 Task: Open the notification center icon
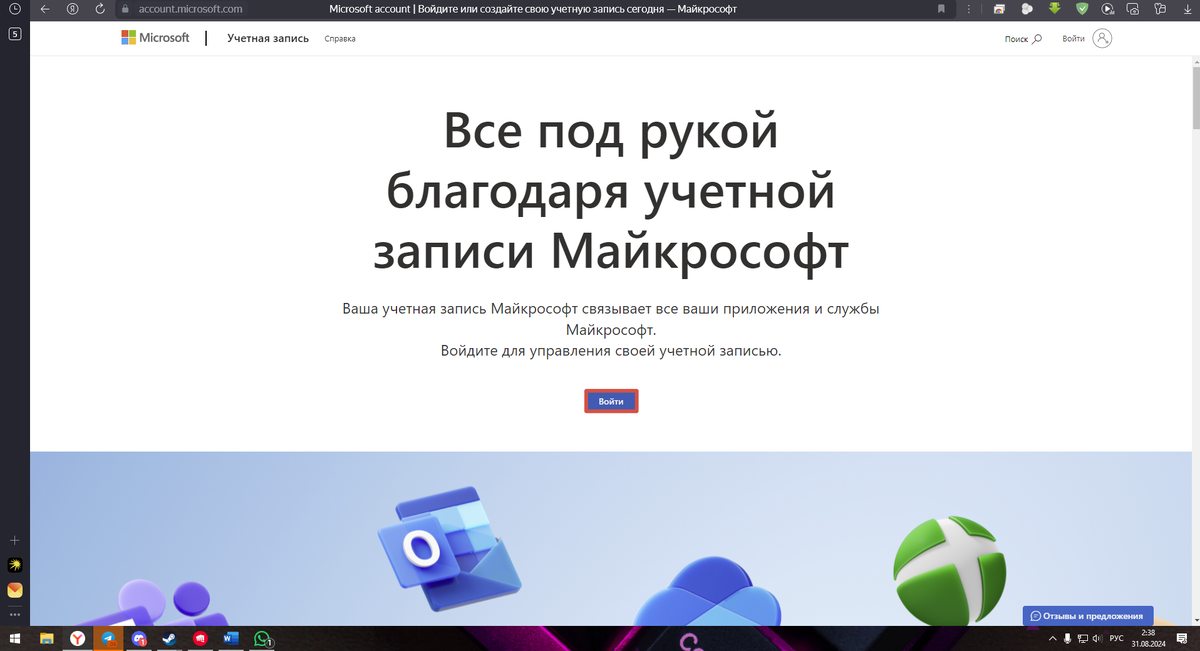click(x=1181, y=638)
